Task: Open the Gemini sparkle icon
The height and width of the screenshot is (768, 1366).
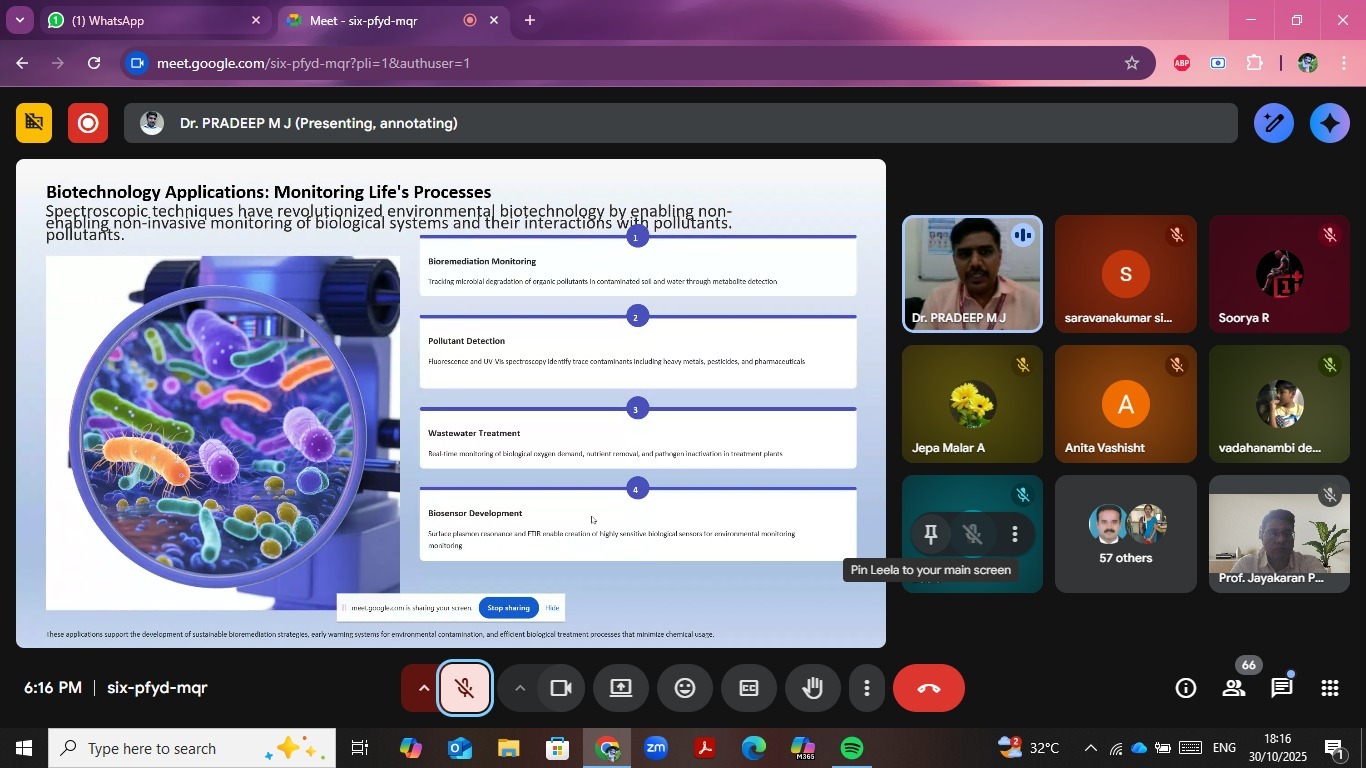Action: click(1330, 123)
